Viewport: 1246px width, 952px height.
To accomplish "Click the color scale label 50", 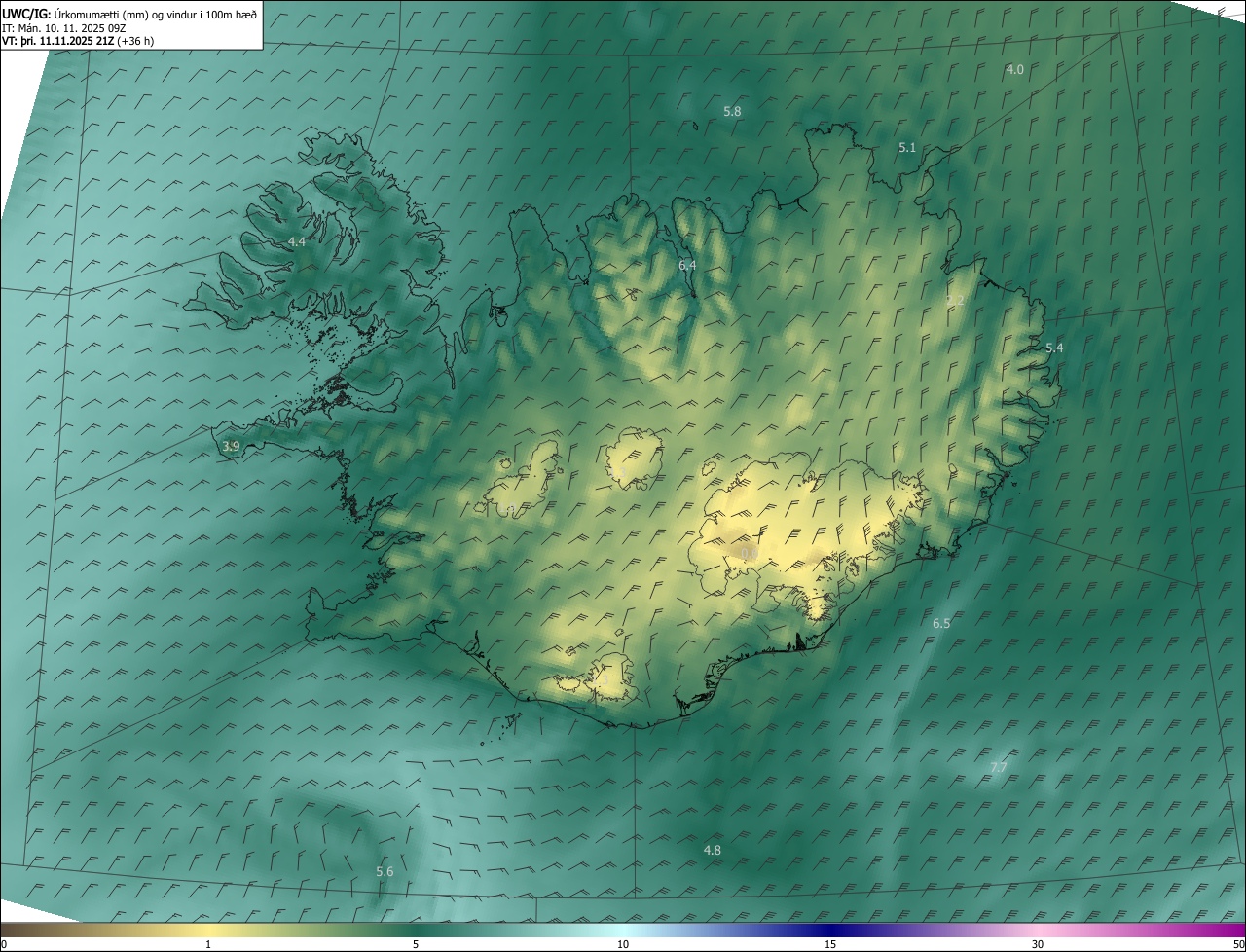I will click(1238, 944).
